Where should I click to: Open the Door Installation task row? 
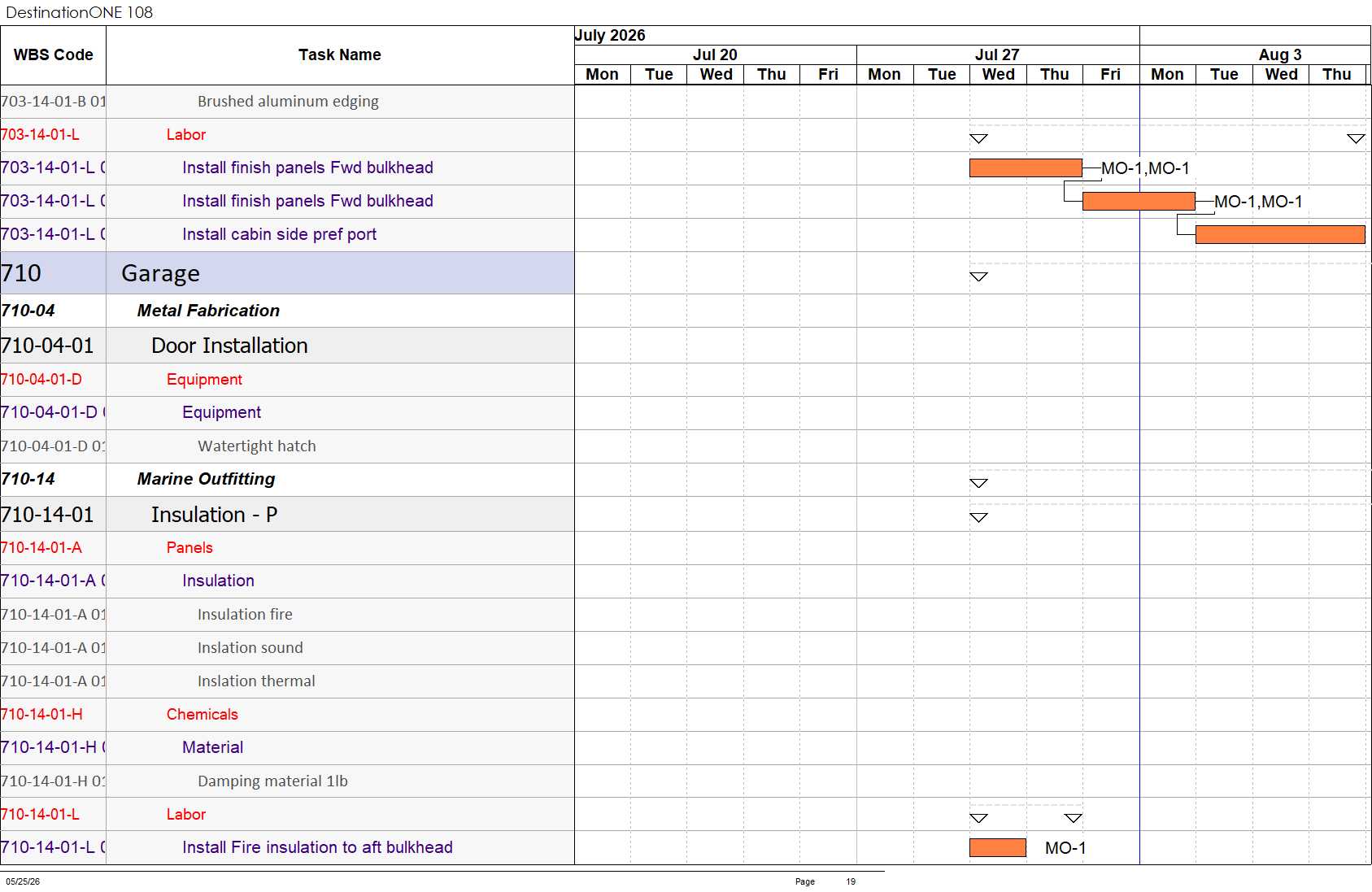tap(287, 346)
